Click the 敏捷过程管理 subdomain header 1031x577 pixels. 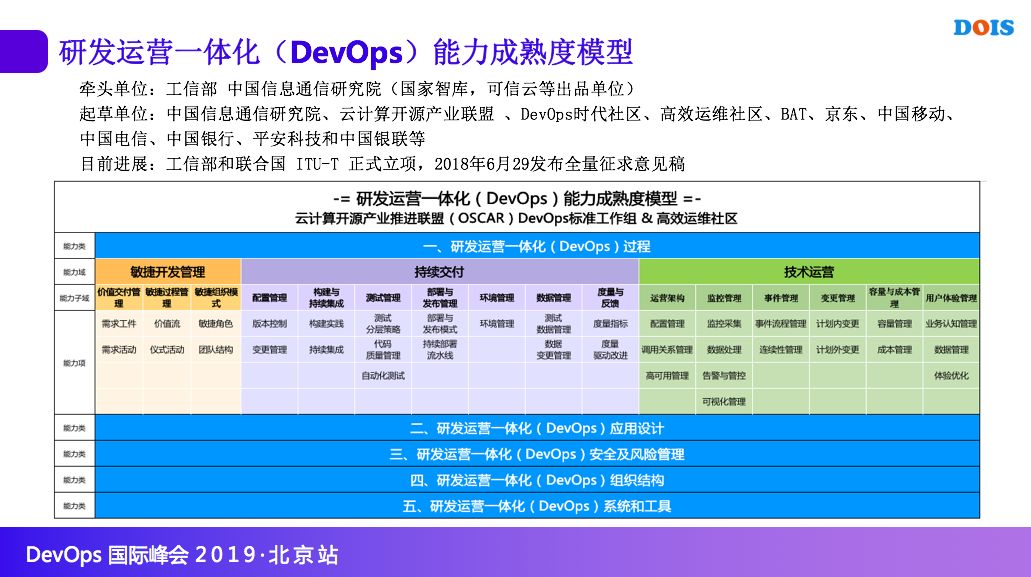pyautogui.click(x=167, y=298)
